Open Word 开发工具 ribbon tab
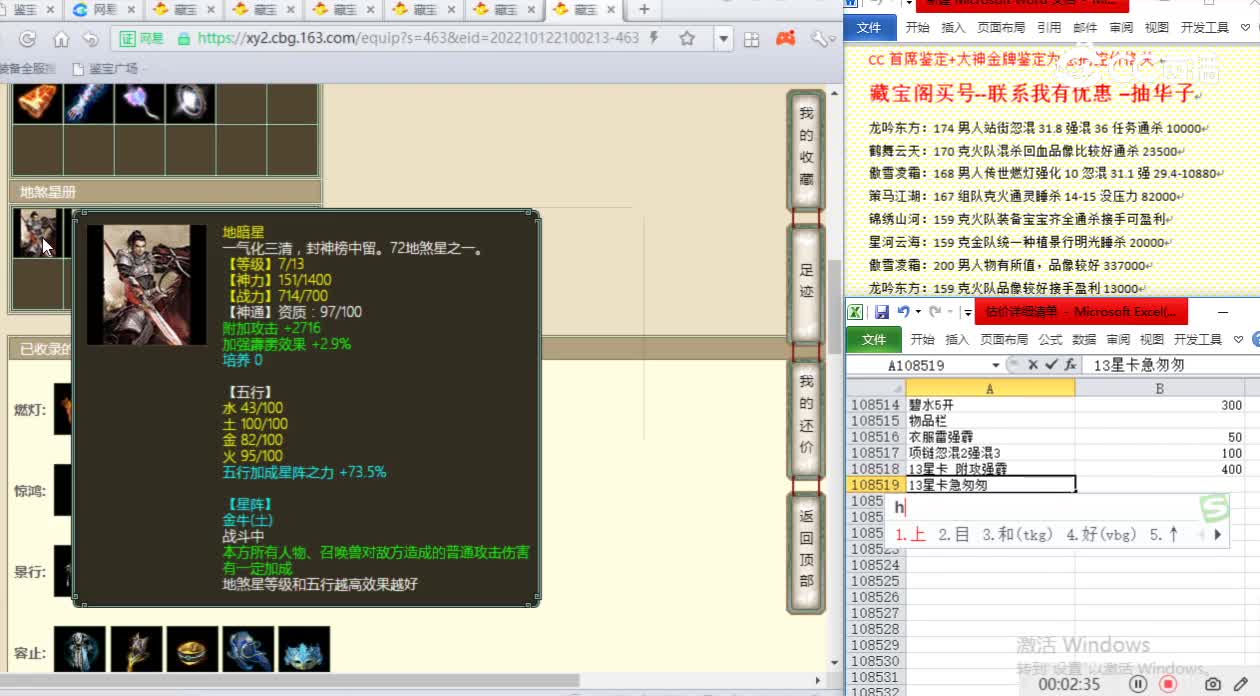The image size is (1260, 696). pos(1204,28)
